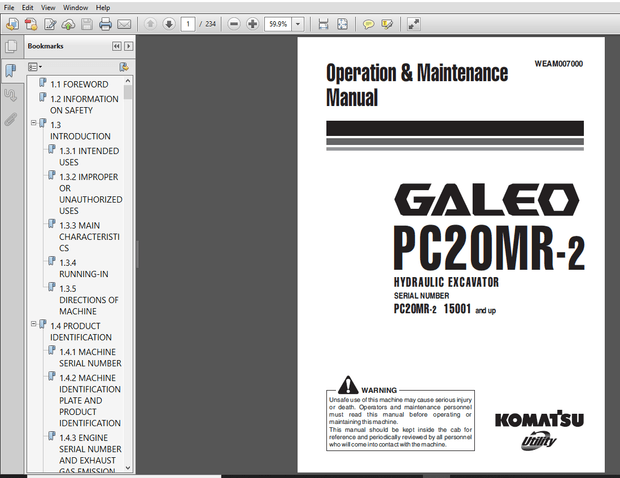Select the Highlight text tool

[387, 25]
